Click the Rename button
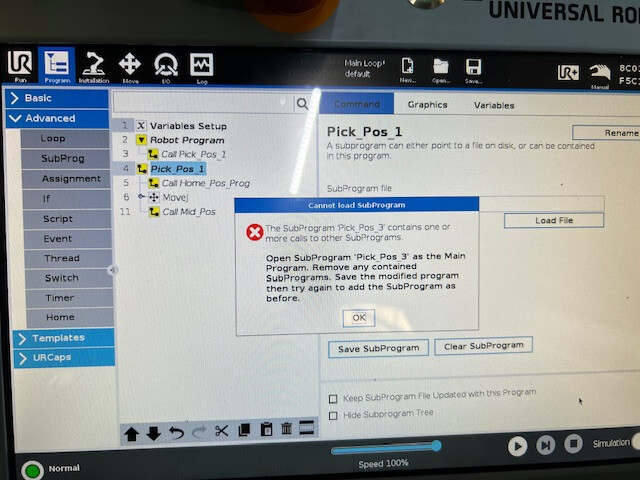 point(607,133)
